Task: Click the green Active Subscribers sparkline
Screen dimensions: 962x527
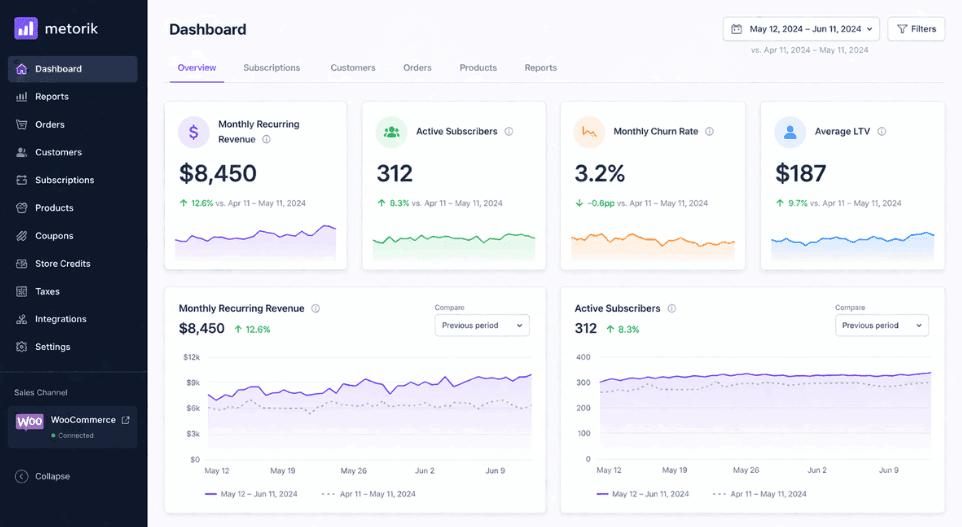Action: tap(454, 246)
